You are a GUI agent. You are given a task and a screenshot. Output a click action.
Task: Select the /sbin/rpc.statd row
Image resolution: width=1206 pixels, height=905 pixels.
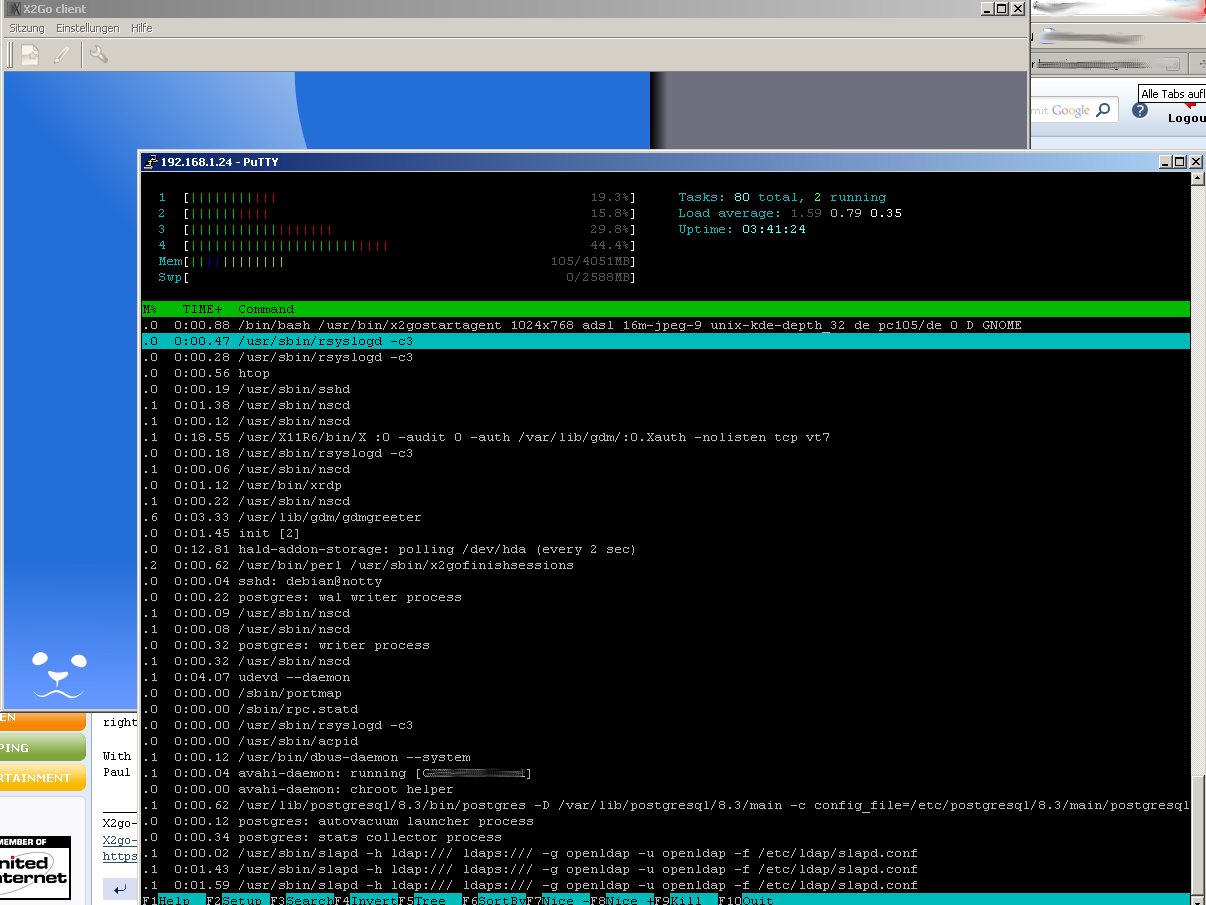click(666, 709)
